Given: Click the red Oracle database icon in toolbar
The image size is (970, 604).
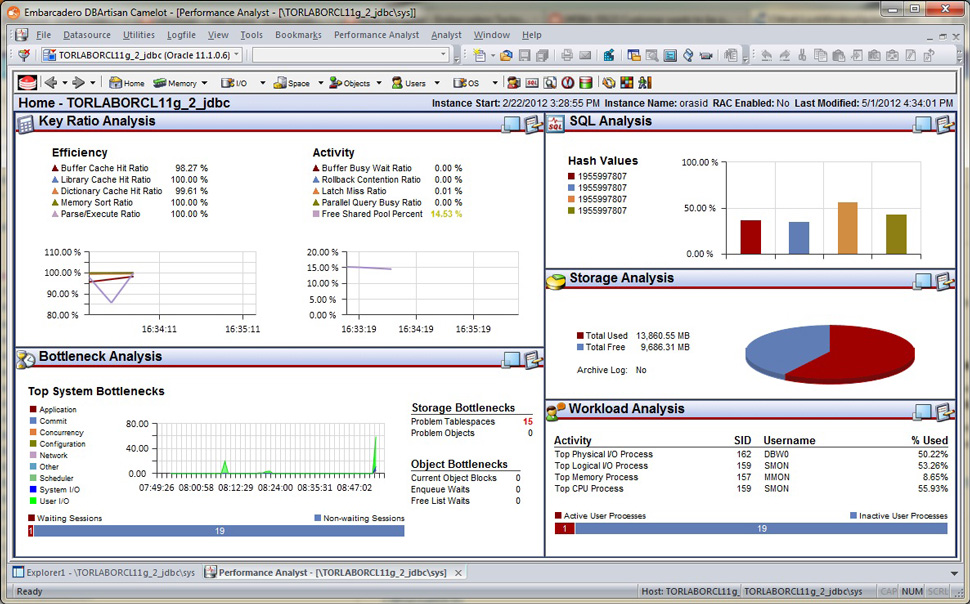Looking at the screenshot, I should coord(26,83).
